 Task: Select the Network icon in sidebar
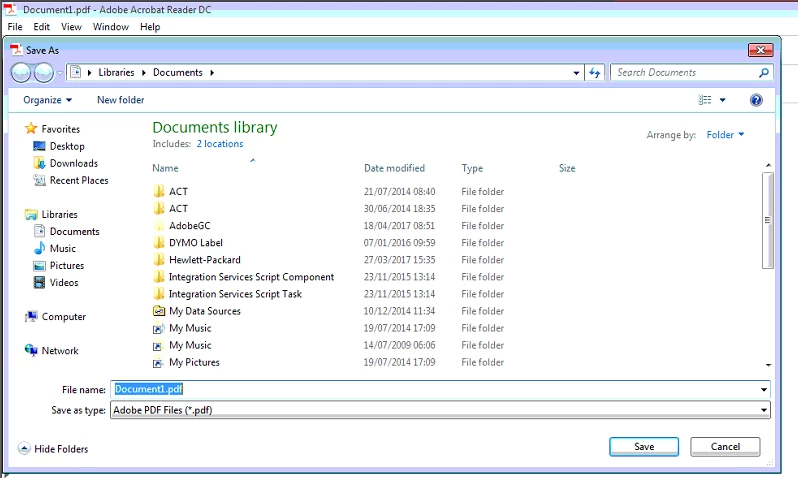click(31, 350)
